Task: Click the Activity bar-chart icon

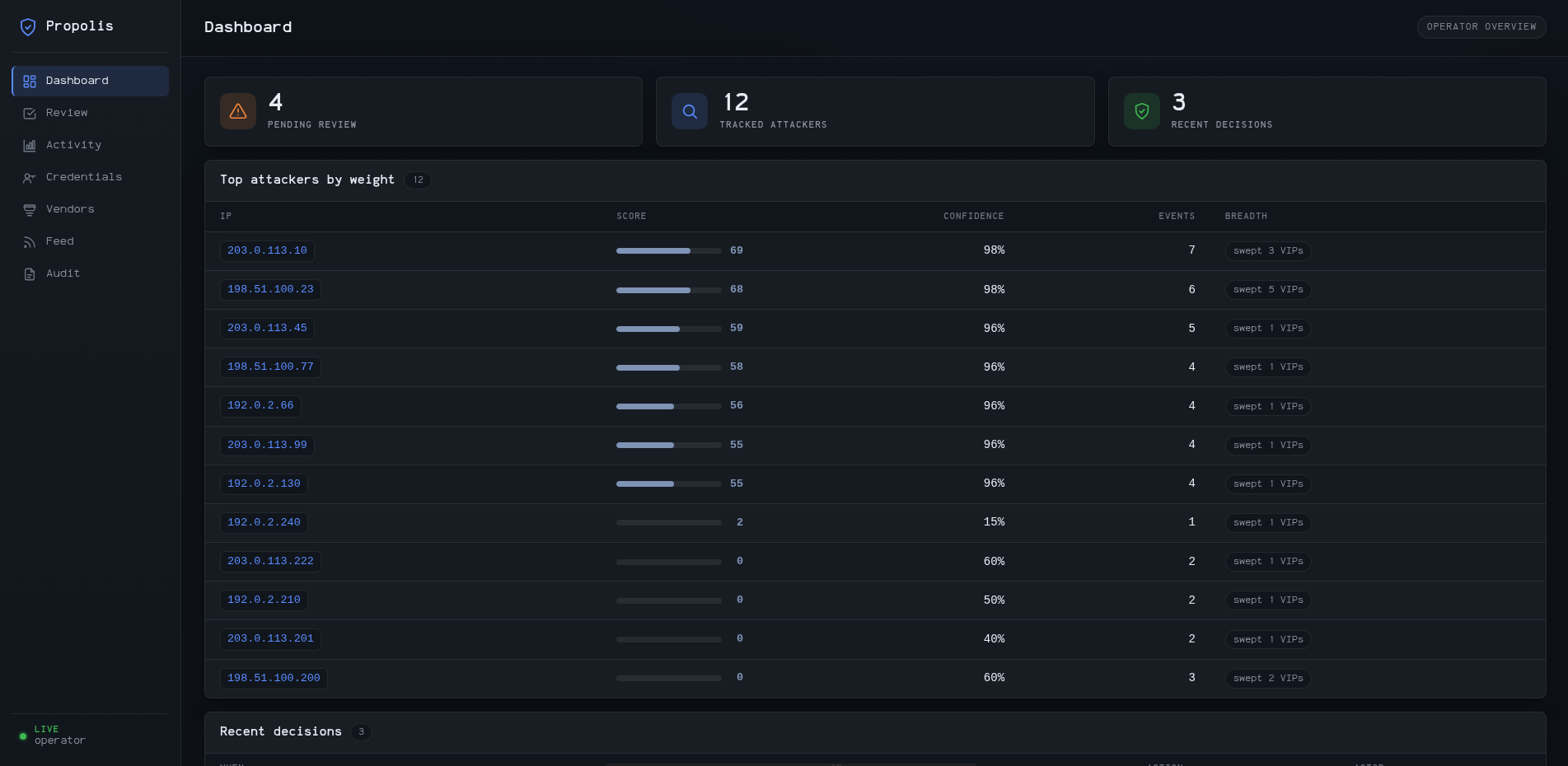Action: 30,146
